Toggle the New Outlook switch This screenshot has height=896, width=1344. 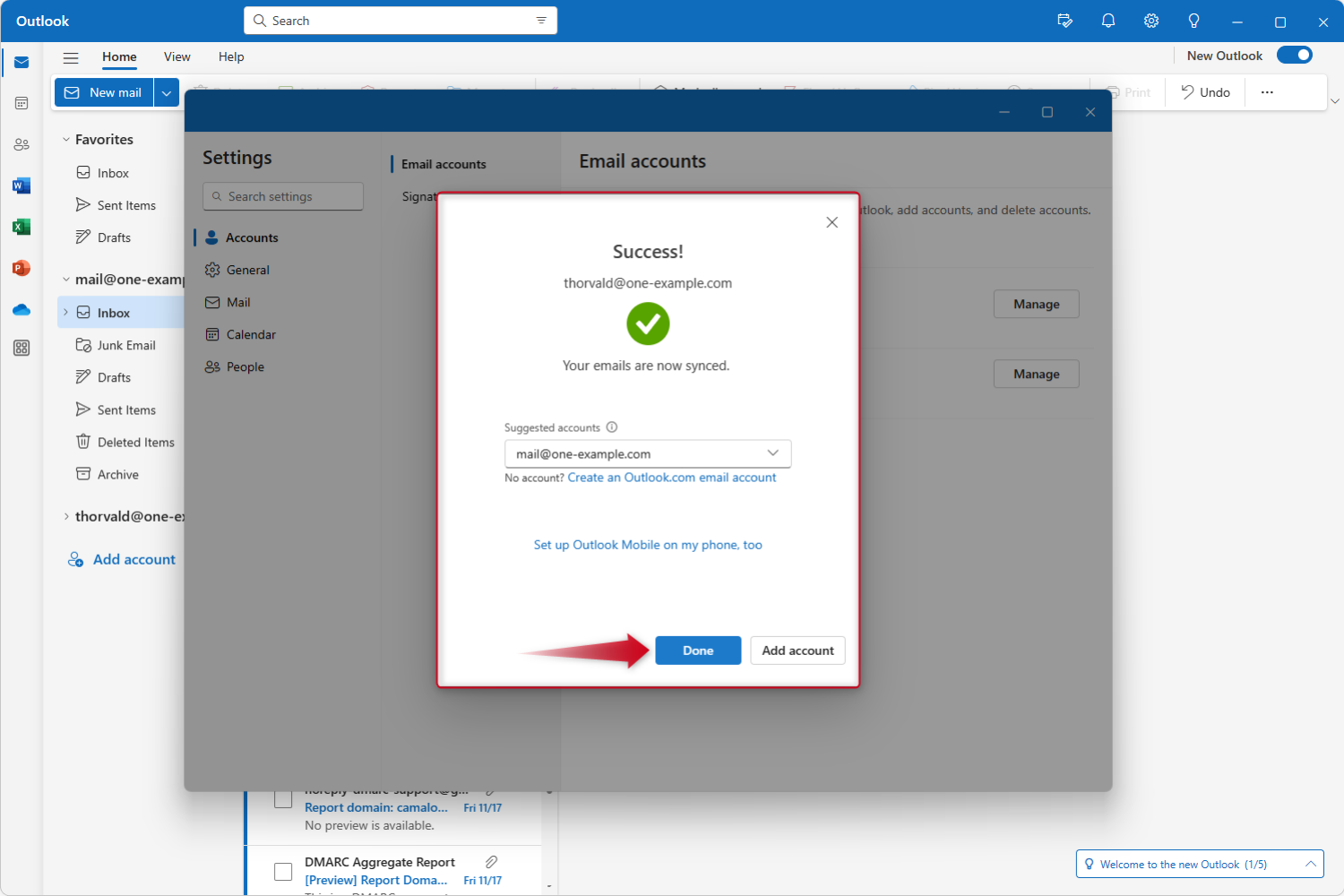tap(1294, 56)
